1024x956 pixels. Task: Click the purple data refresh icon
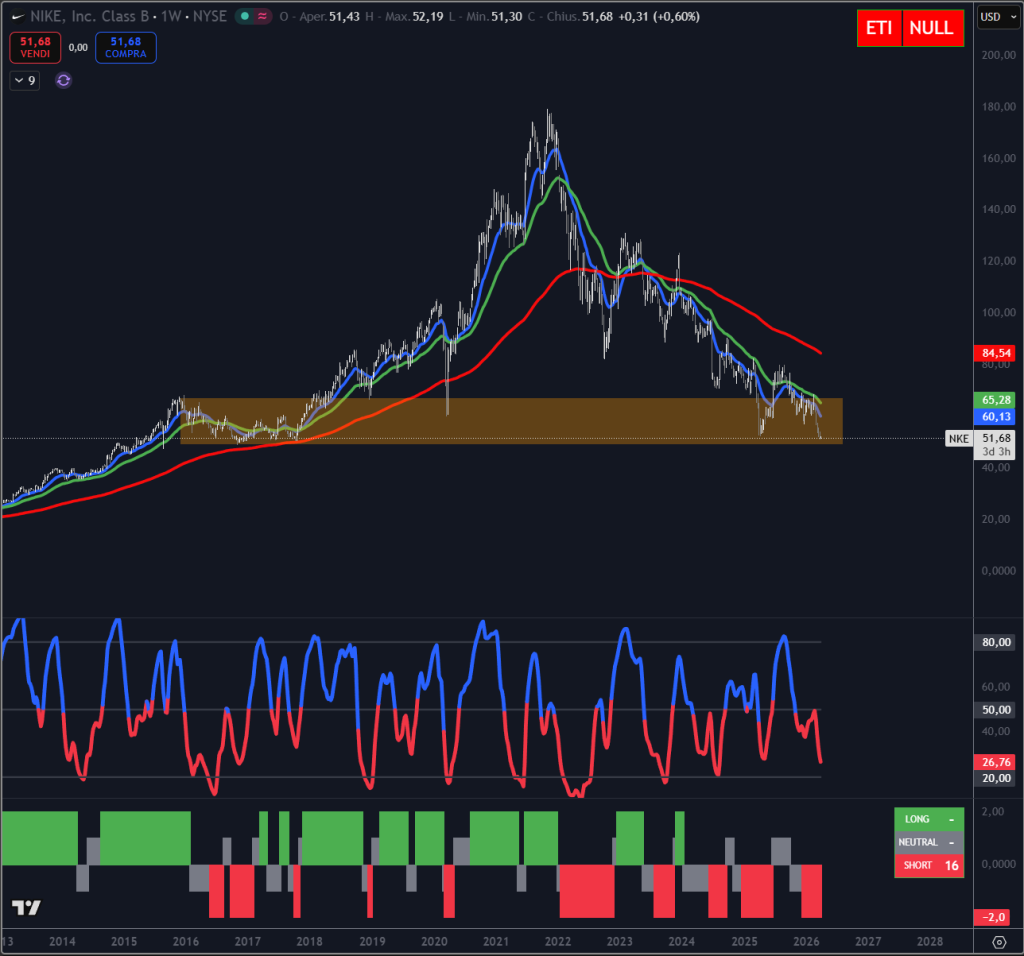click(63, 80)
